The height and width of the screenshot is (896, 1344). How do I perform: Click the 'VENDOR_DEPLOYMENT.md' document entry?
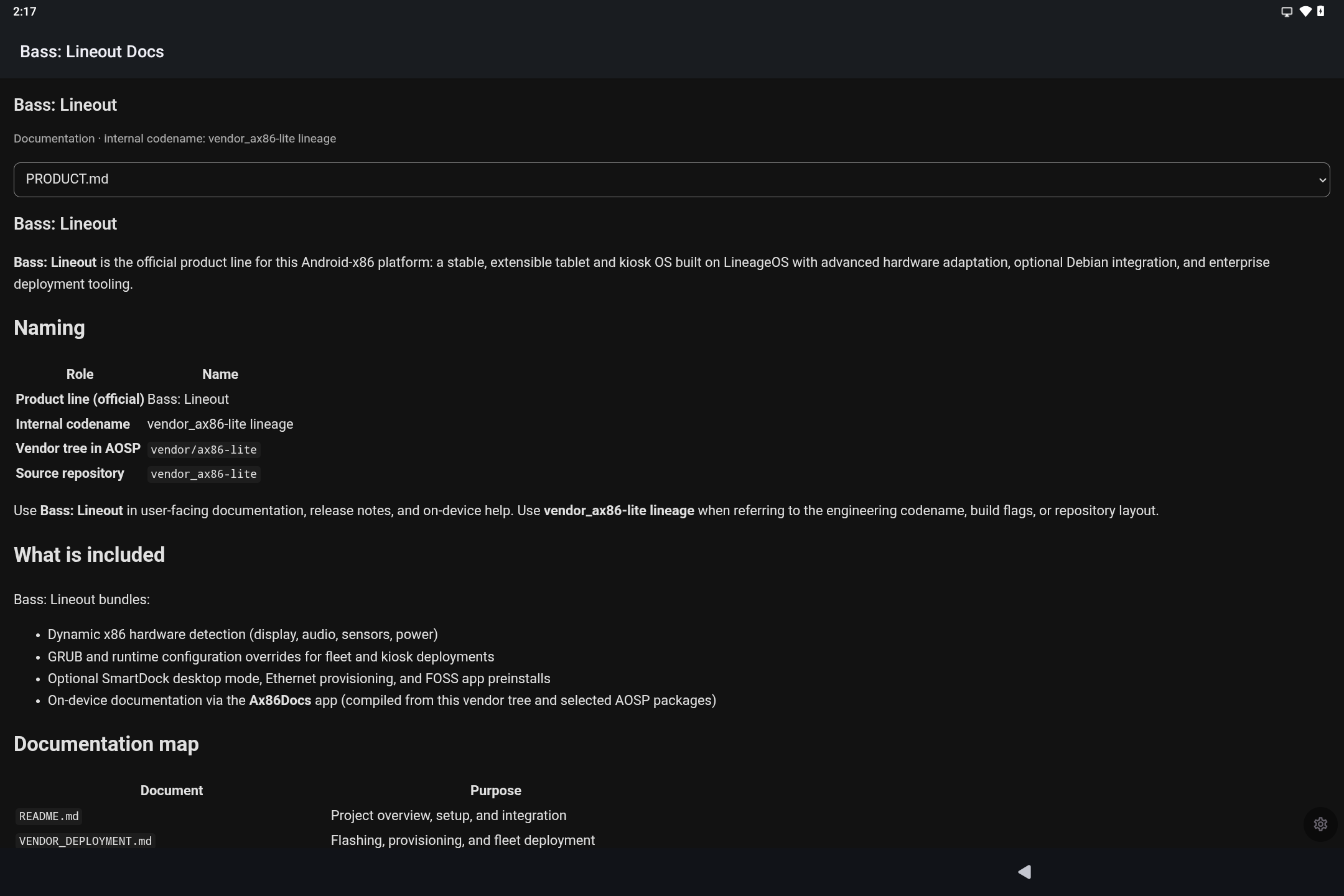[85, 841]
